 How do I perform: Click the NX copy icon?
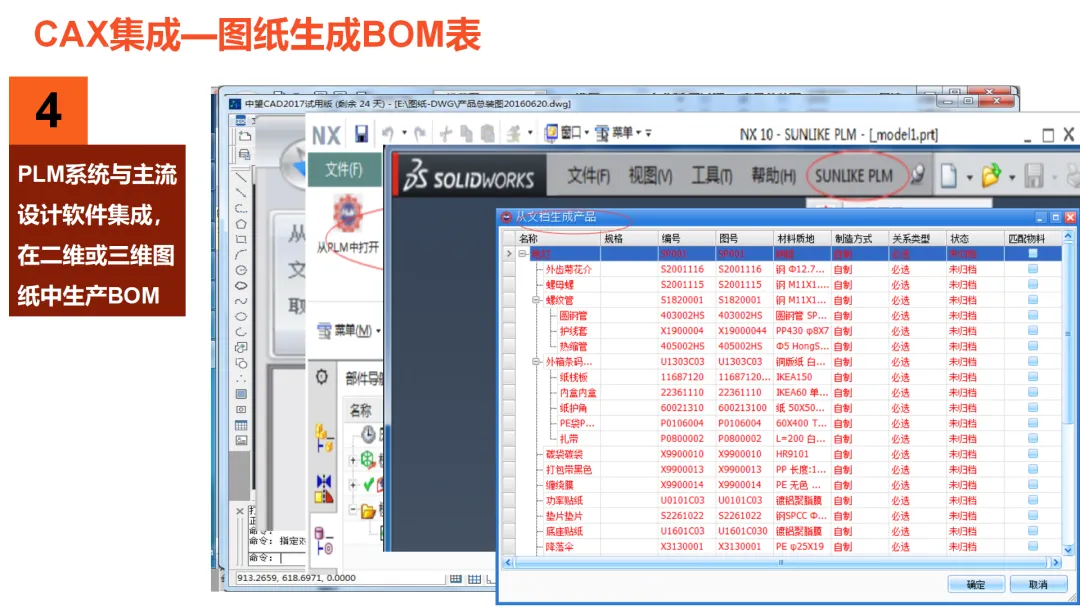[x=466, y=134]
